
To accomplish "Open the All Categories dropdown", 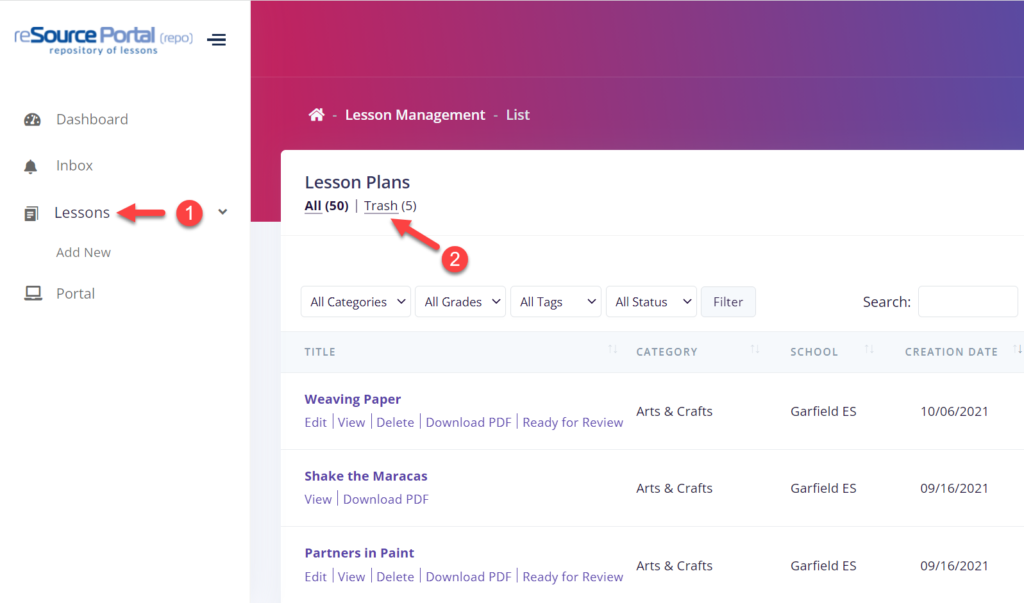I will point(355,302).
